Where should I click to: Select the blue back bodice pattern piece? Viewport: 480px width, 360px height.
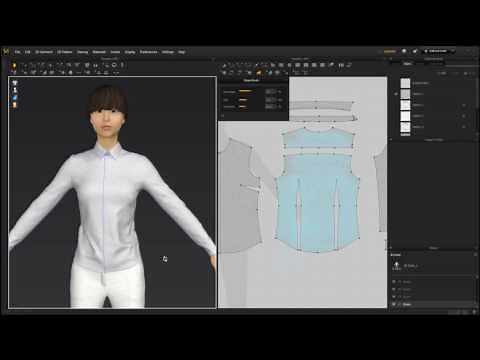317,207
